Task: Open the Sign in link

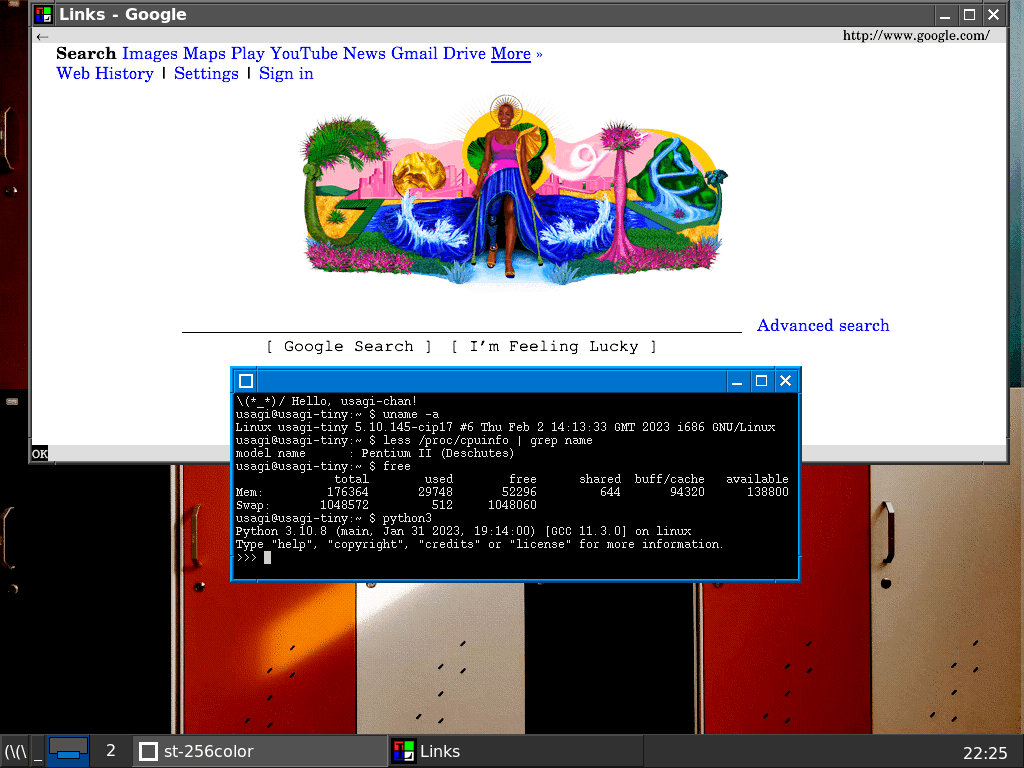Action: (x=286, y=74)
